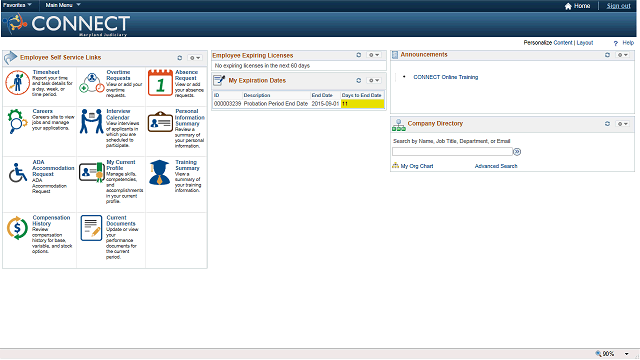
Task: Open Company Directory settings dropdown
Action: [622, 124]
